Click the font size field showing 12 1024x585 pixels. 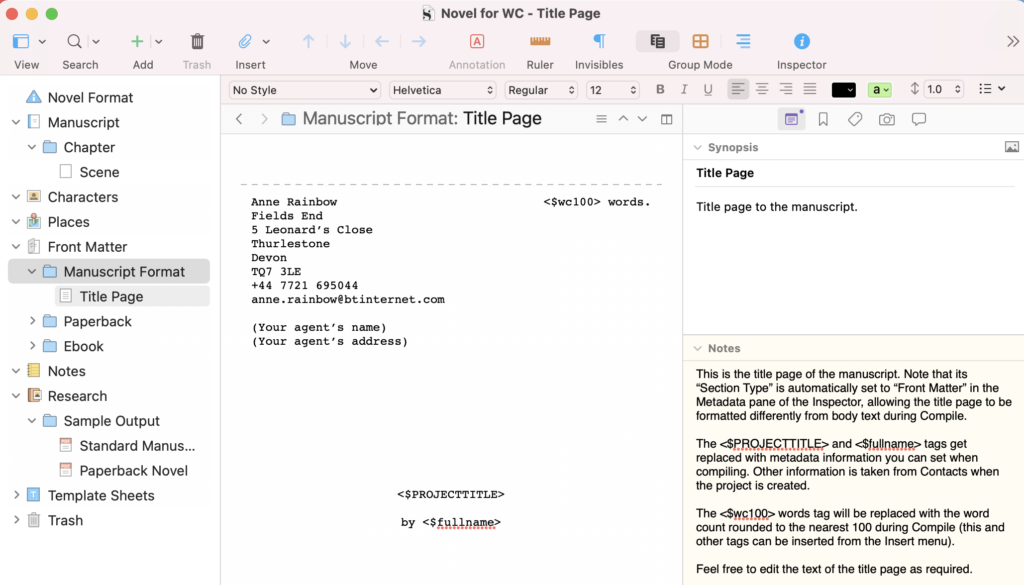pyautogui.click(x=605, y=90)
